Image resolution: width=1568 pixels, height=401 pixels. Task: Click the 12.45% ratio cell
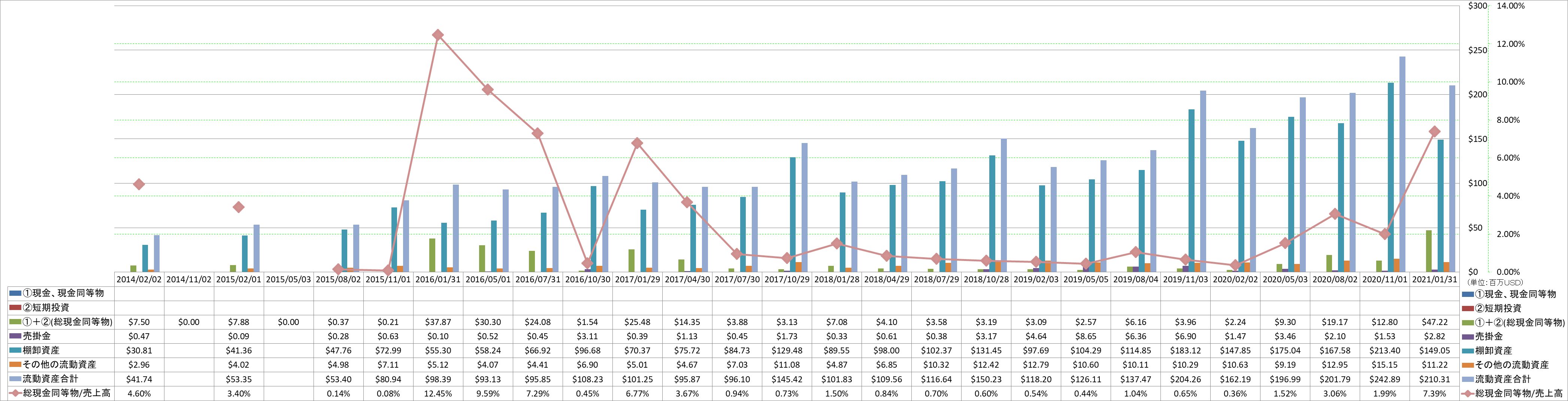pos(438,394)
